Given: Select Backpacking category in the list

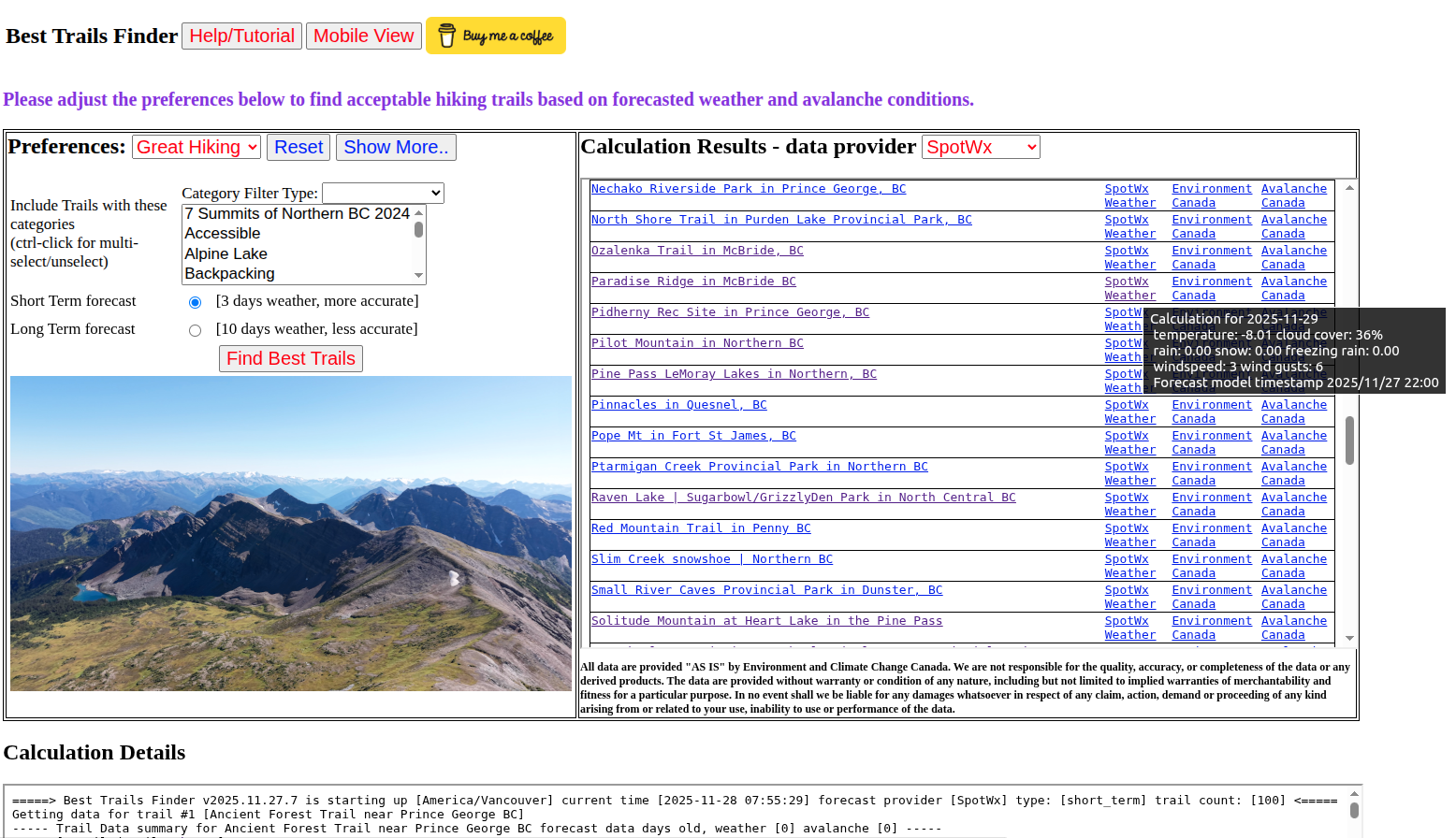Looking at the screenshot, I should click(229, 273).
